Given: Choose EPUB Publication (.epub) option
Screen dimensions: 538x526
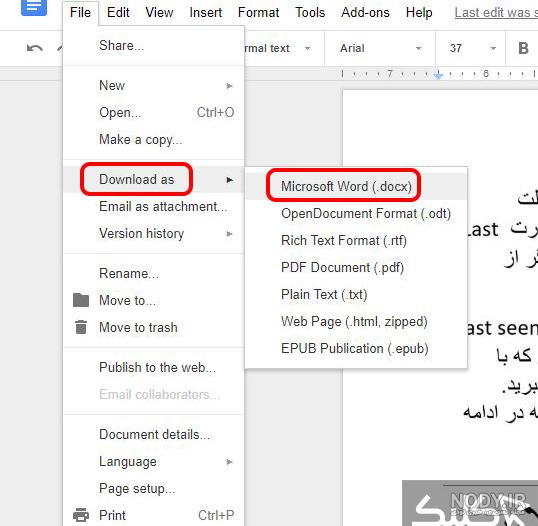Looking at the screenshot, I should pos(355,348).
